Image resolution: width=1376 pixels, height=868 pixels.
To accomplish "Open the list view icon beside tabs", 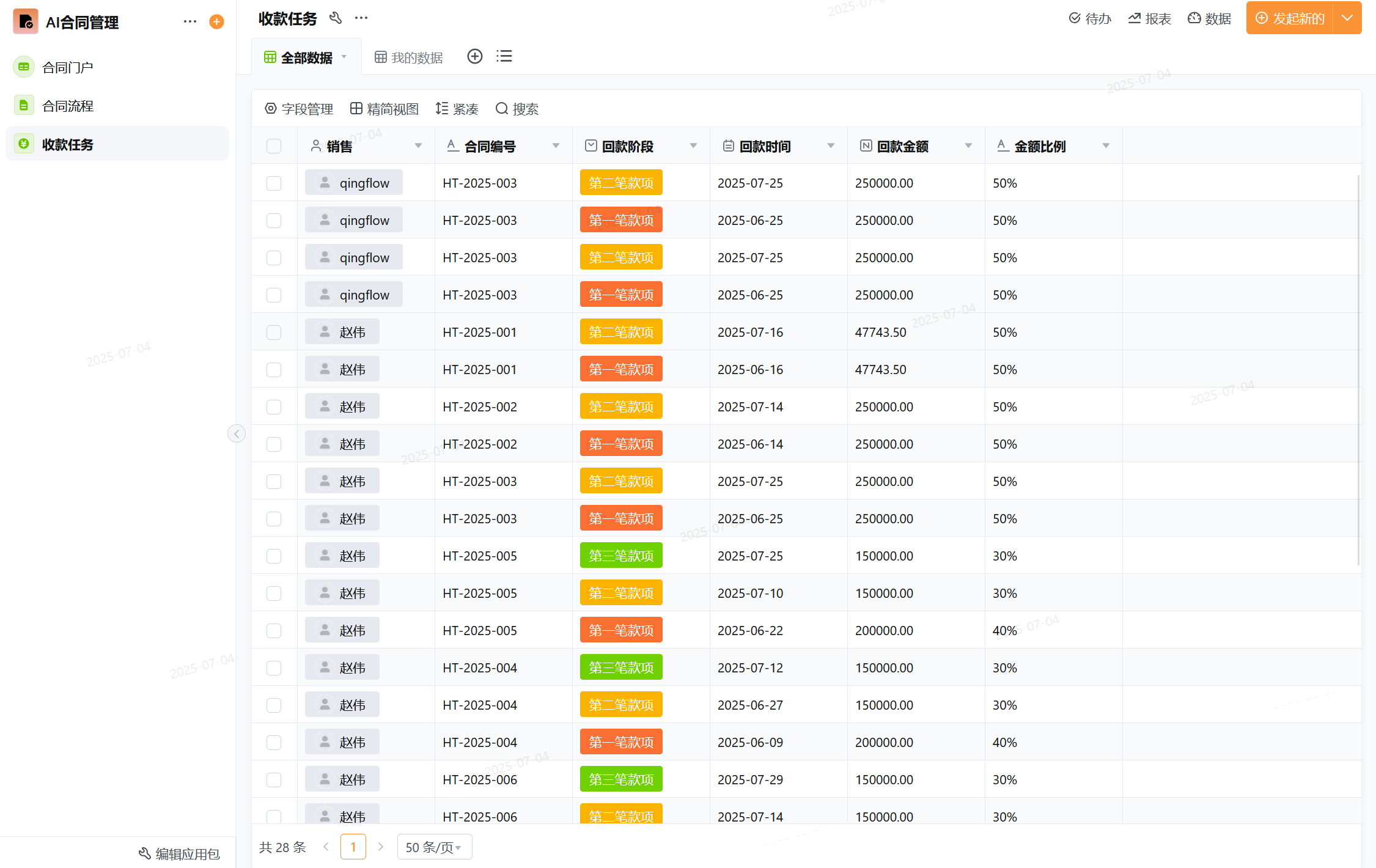I will pos(504,57).
